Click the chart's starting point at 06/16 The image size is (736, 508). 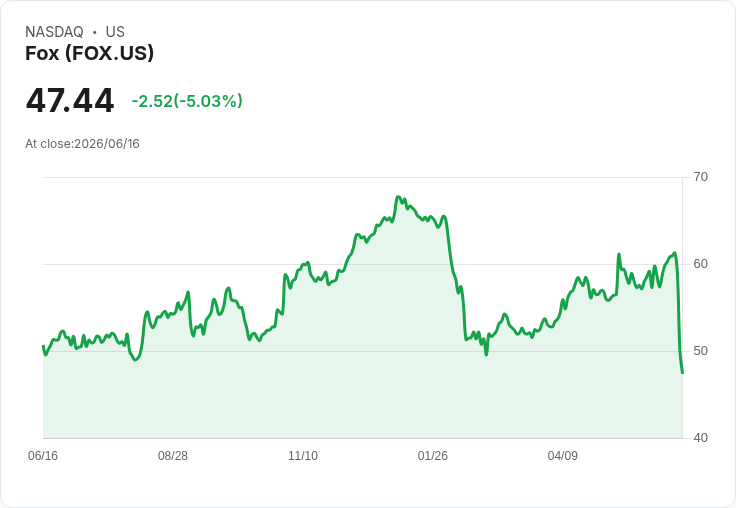(43, 346)
